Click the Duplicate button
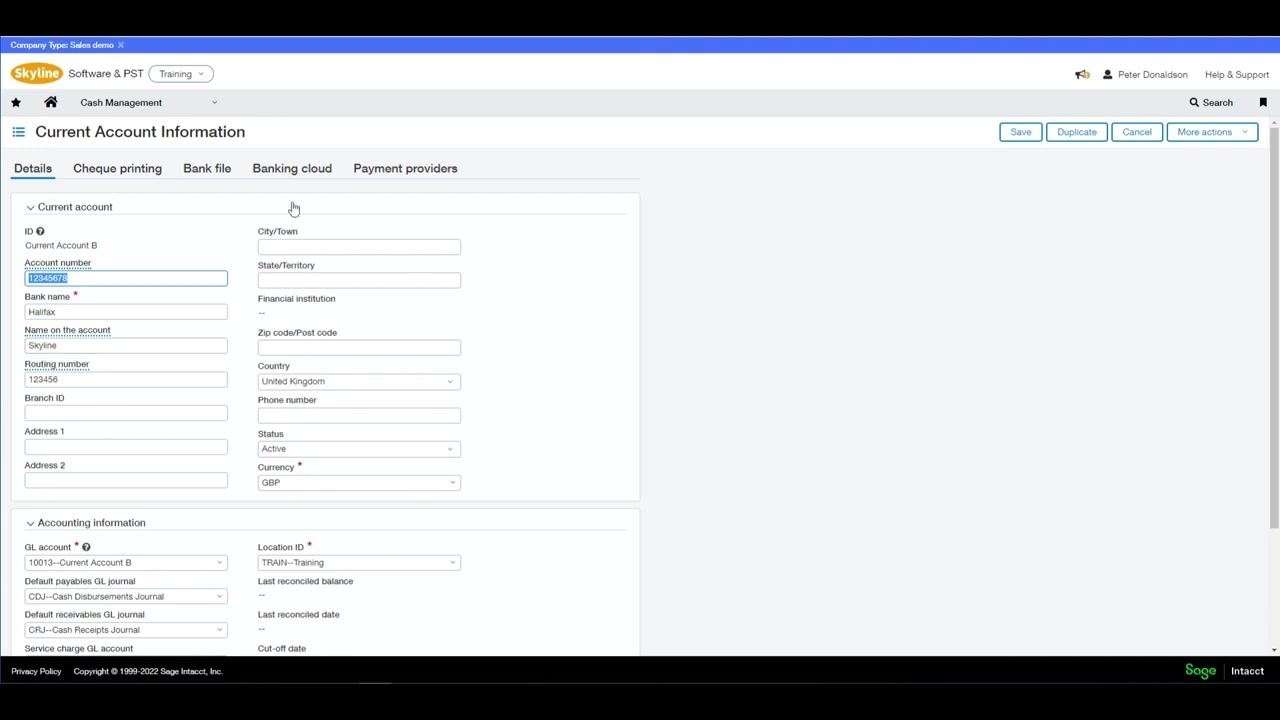This screenshot has width=1280, height=720. click(x=1077, y=132)
